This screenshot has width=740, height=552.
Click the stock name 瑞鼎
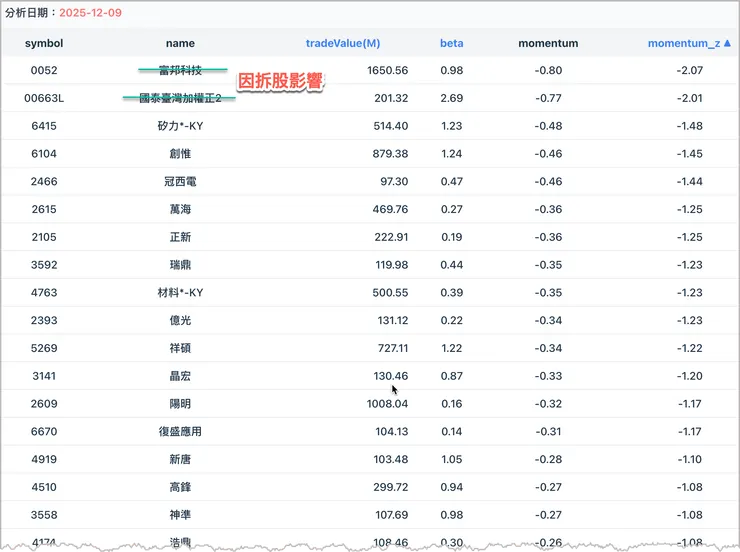pos(180,265)
